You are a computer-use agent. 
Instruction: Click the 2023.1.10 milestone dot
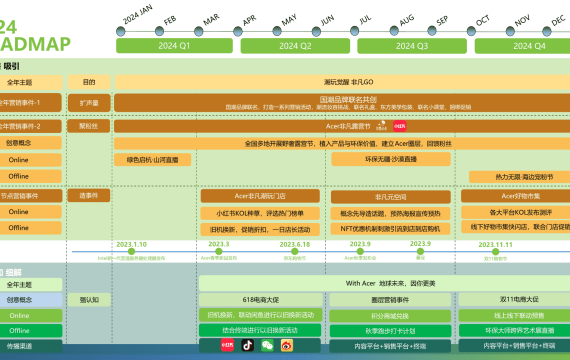click(x=132, y=251)
